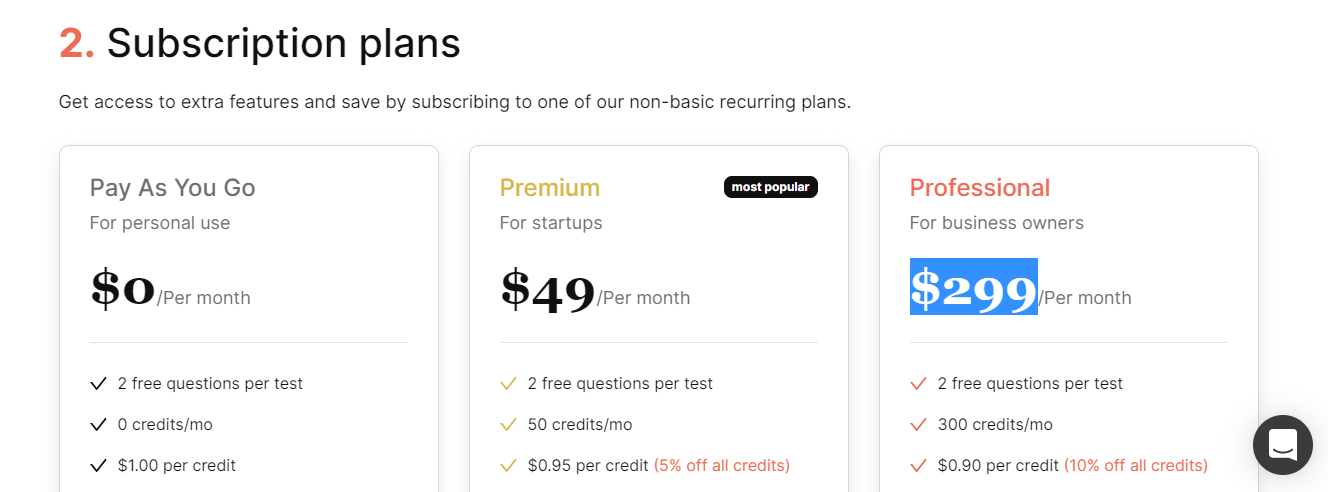Click the checkmark beside Pay As You Go free questions
1328x492 pixels.
tap(98, 384)
